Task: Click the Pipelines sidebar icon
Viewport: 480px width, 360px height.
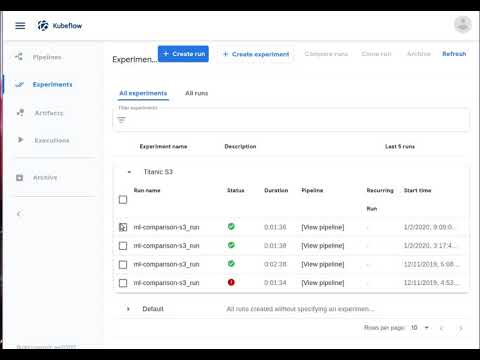Action: click(x=19, y=57)
